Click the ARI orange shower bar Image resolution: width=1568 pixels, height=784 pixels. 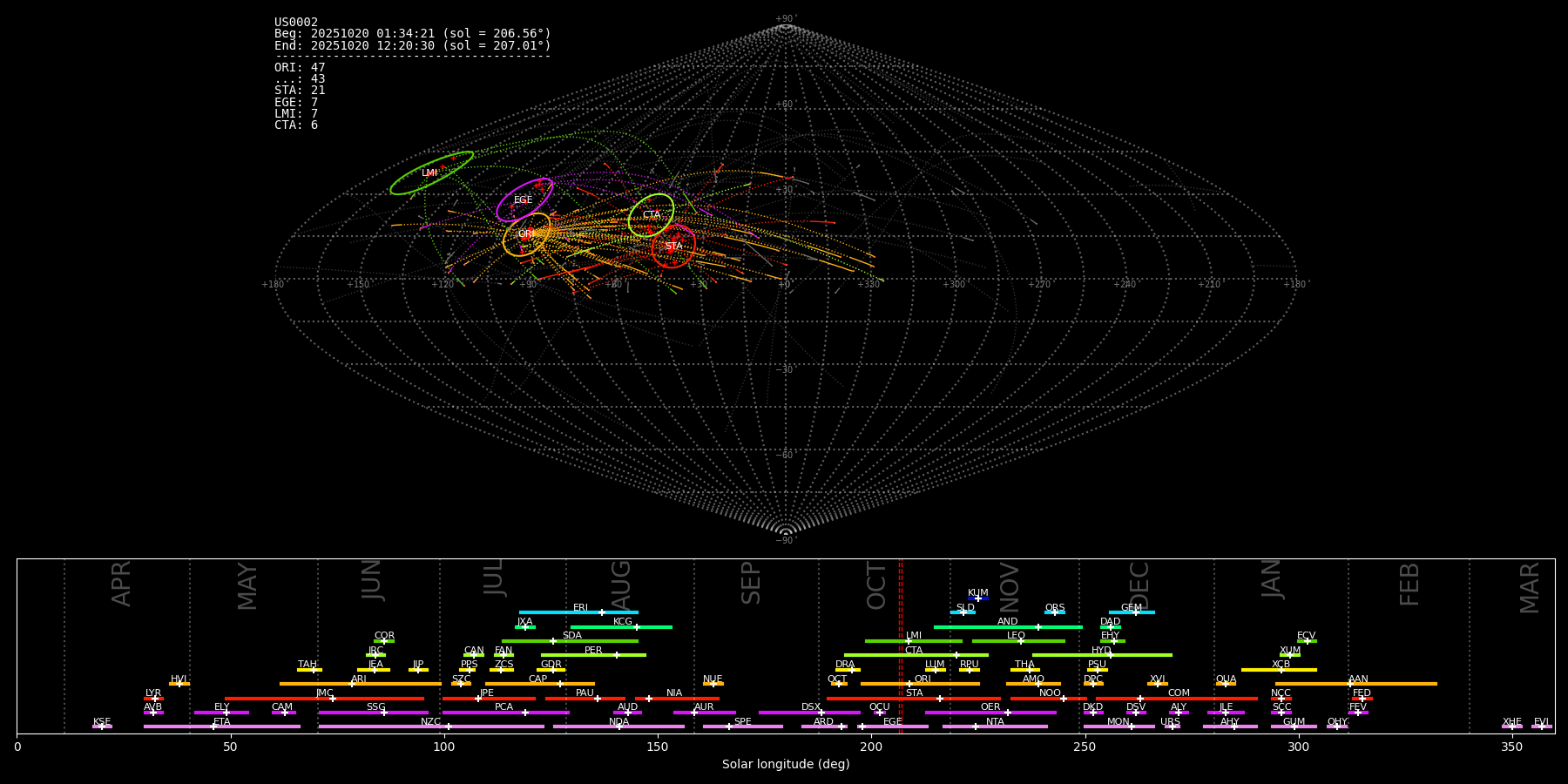360,684
